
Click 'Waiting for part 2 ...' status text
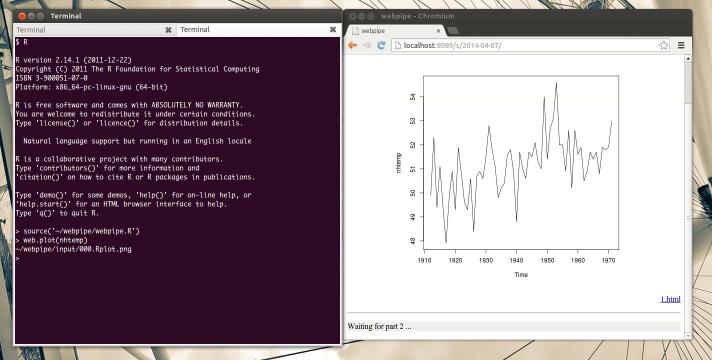pos(379,326)
